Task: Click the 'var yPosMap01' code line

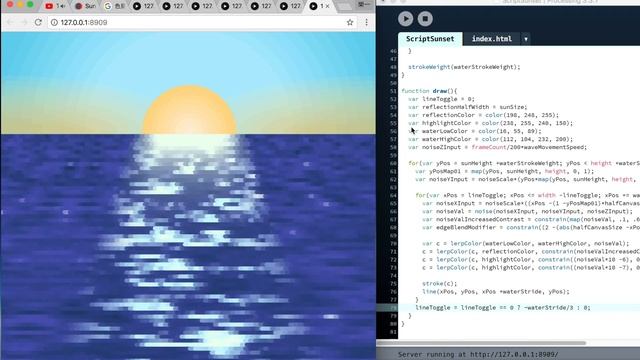Action: tap(504, 171)
